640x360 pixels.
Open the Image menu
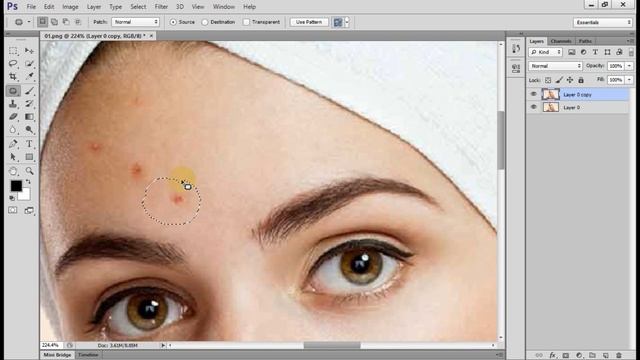tap(70, 7)
